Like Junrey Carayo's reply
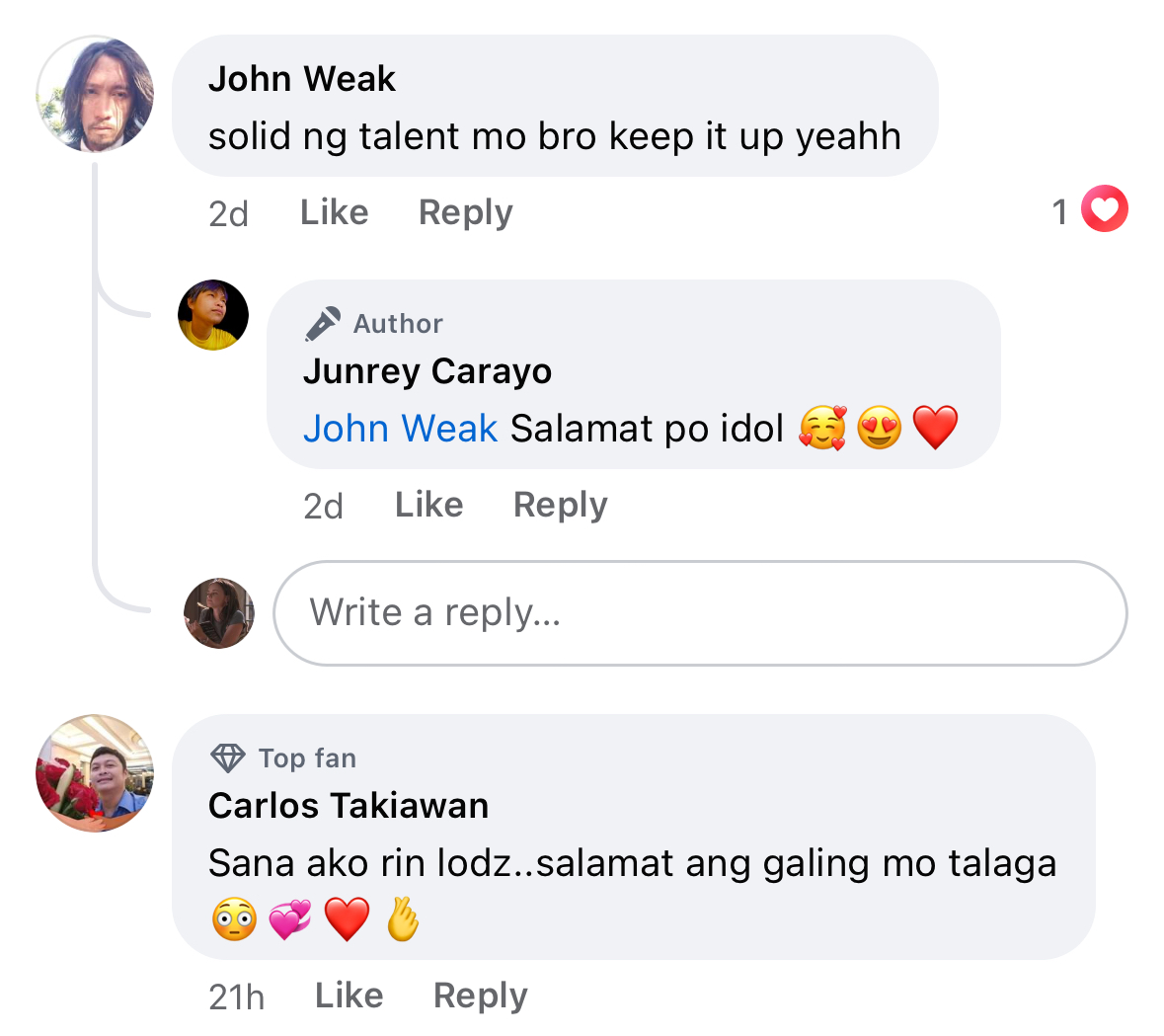1164x1036 pixels. point(429,505)
